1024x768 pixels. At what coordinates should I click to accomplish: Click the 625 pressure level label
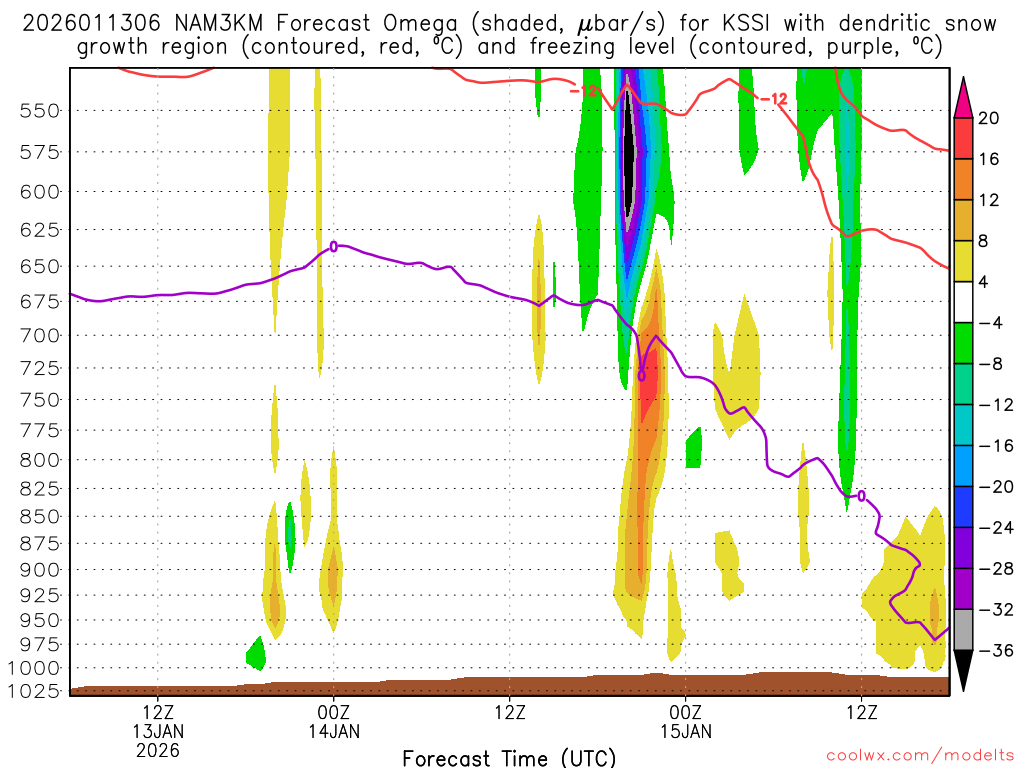[39, 230]
